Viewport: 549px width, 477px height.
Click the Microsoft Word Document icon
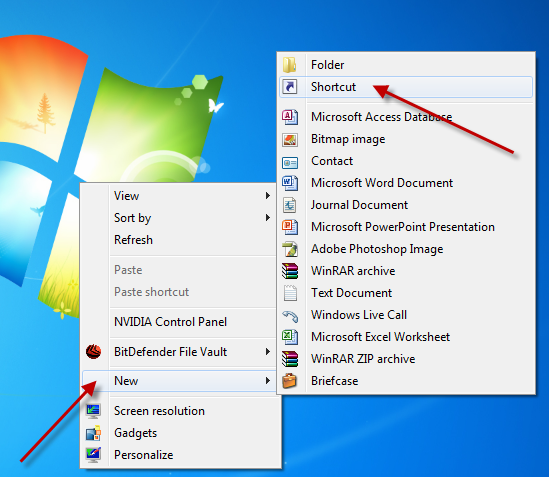pyautogui.click(x=290, y=183)
